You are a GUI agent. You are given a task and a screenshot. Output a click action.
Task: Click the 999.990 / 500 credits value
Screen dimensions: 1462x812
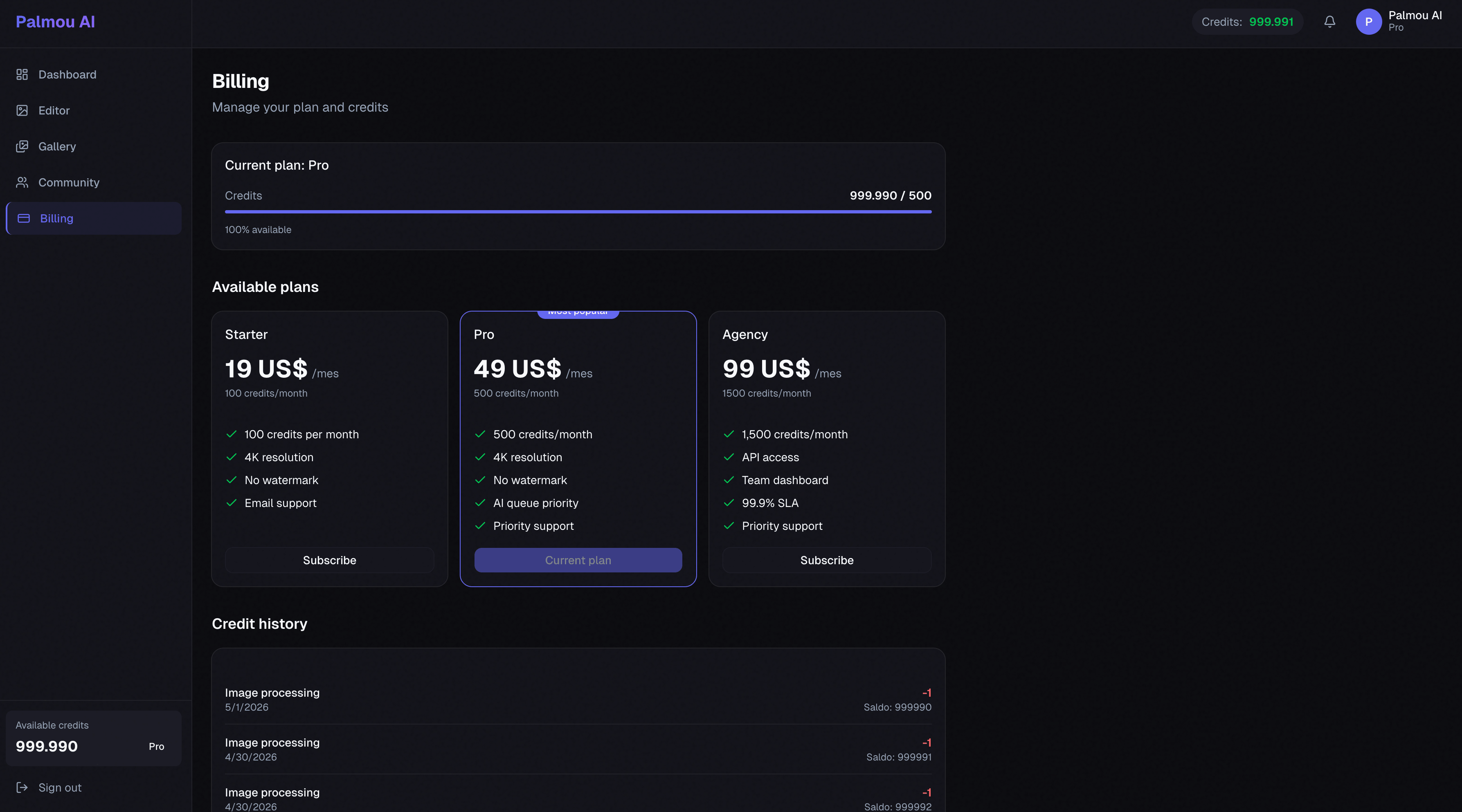pos(891,195)
